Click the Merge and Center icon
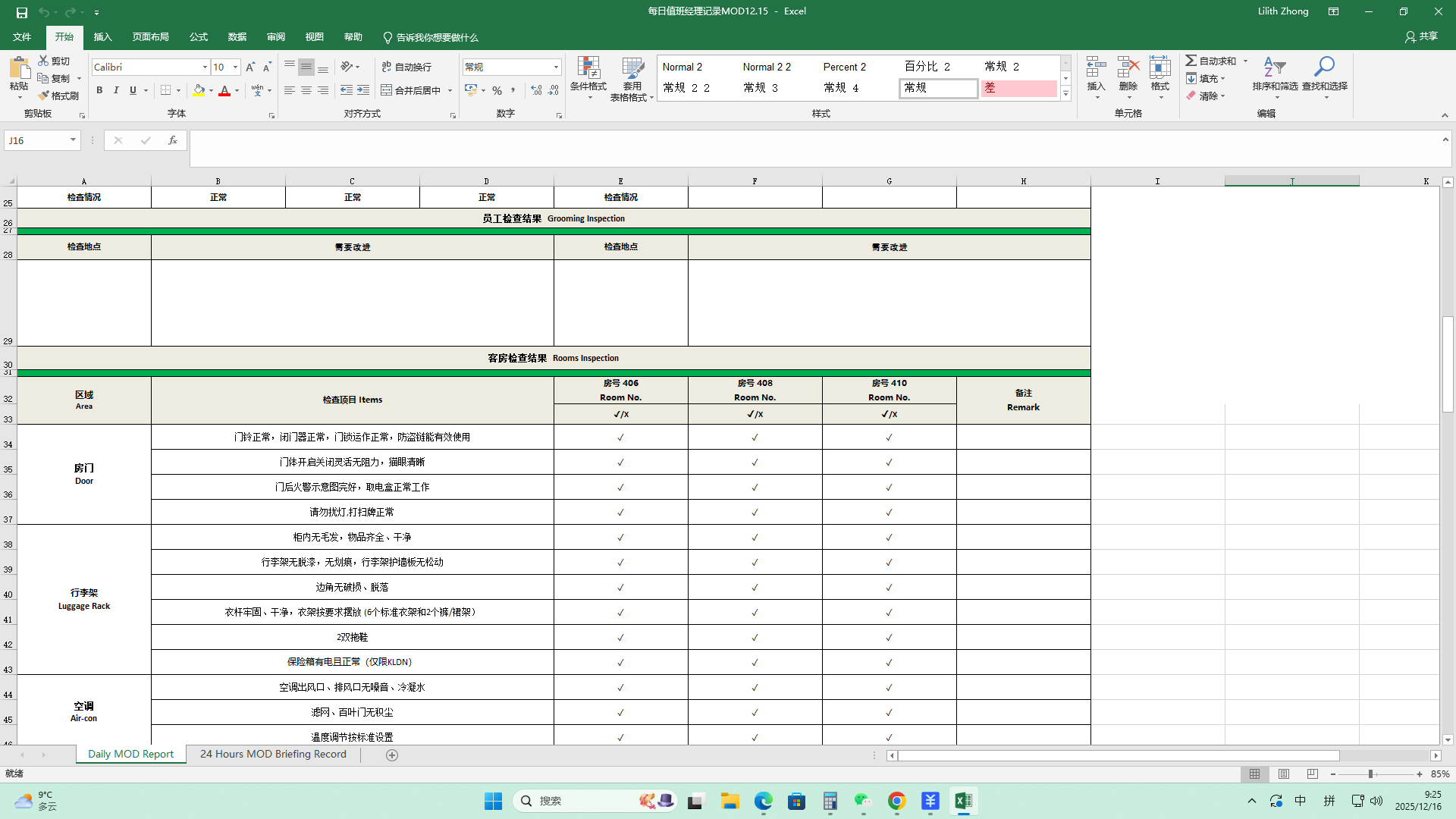 coord(387,90)
